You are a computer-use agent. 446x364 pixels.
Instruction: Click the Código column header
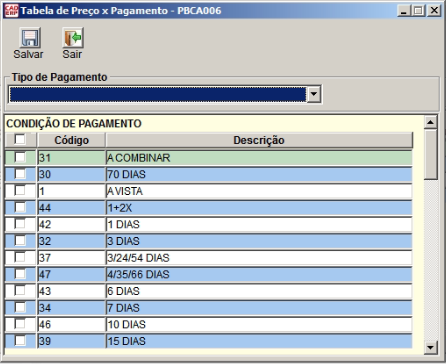click(x=71, y=140)
